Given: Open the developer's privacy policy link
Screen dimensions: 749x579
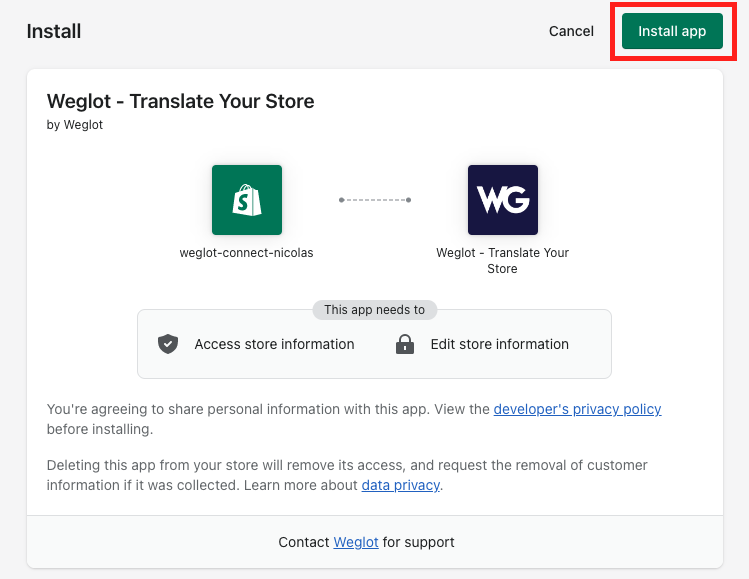Looking at the screenshot, I should [577, 409].
